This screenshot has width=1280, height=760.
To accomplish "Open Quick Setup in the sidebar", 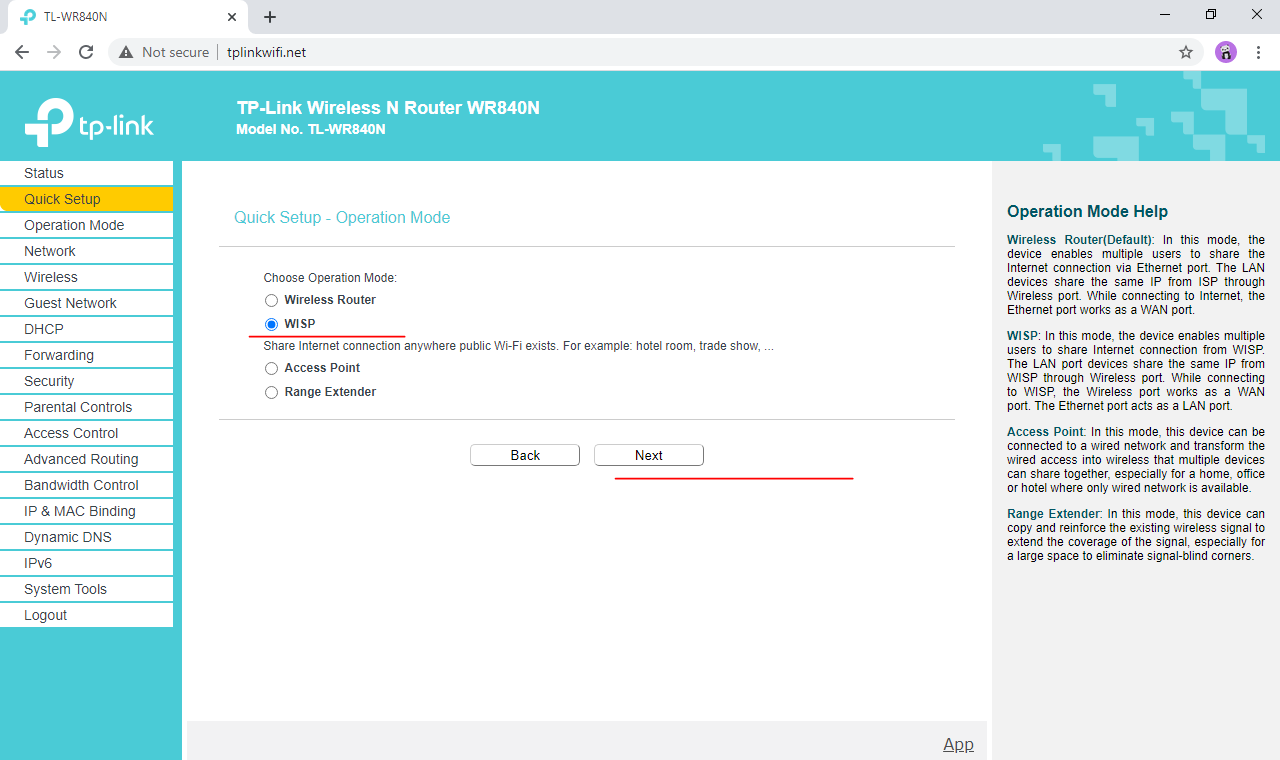I will 86,199.
